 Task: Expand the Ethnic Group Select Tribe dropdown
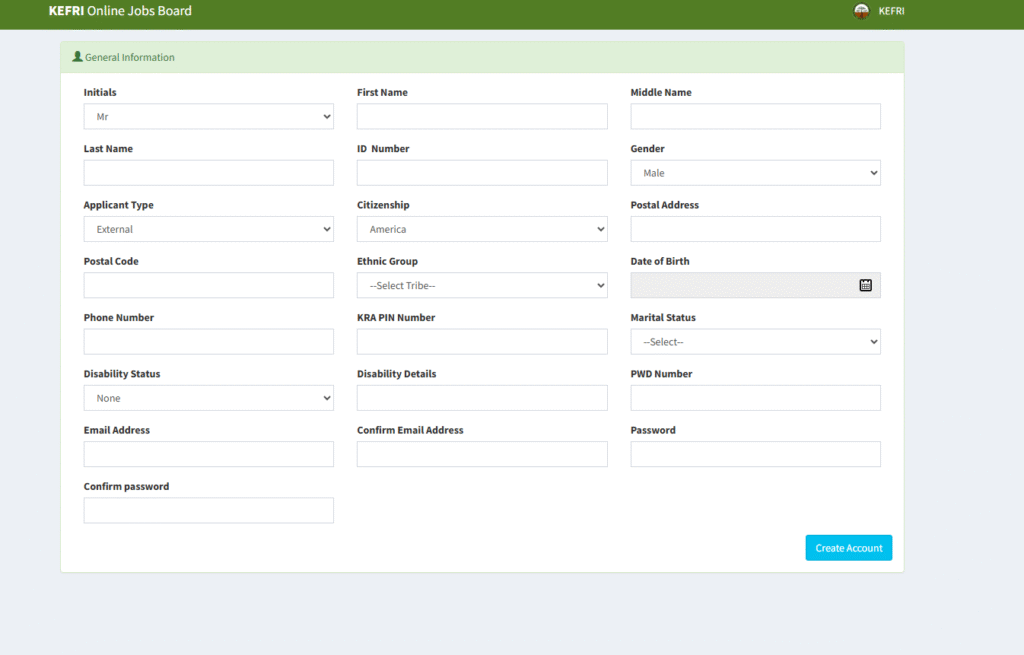482,285
